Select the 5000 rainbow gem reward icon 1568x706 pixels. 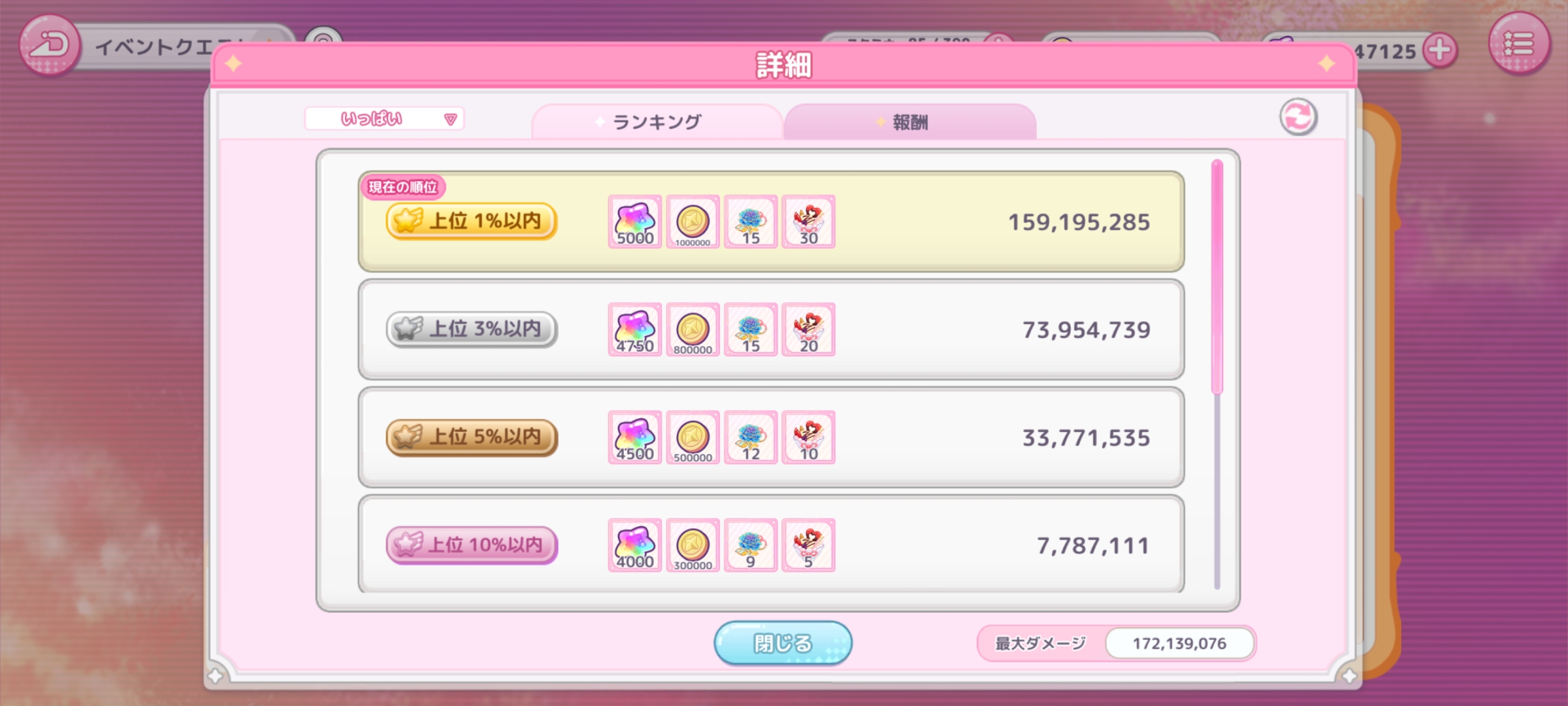pyautogui.click(x=635, y=222)
